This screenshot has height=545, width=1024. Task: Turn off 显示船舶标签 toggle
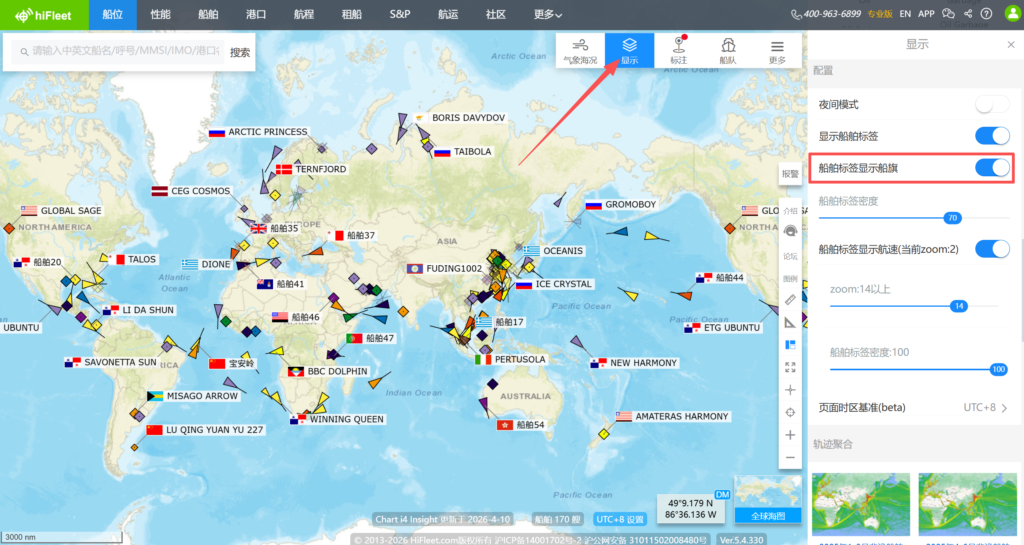[x=992, y=136]
